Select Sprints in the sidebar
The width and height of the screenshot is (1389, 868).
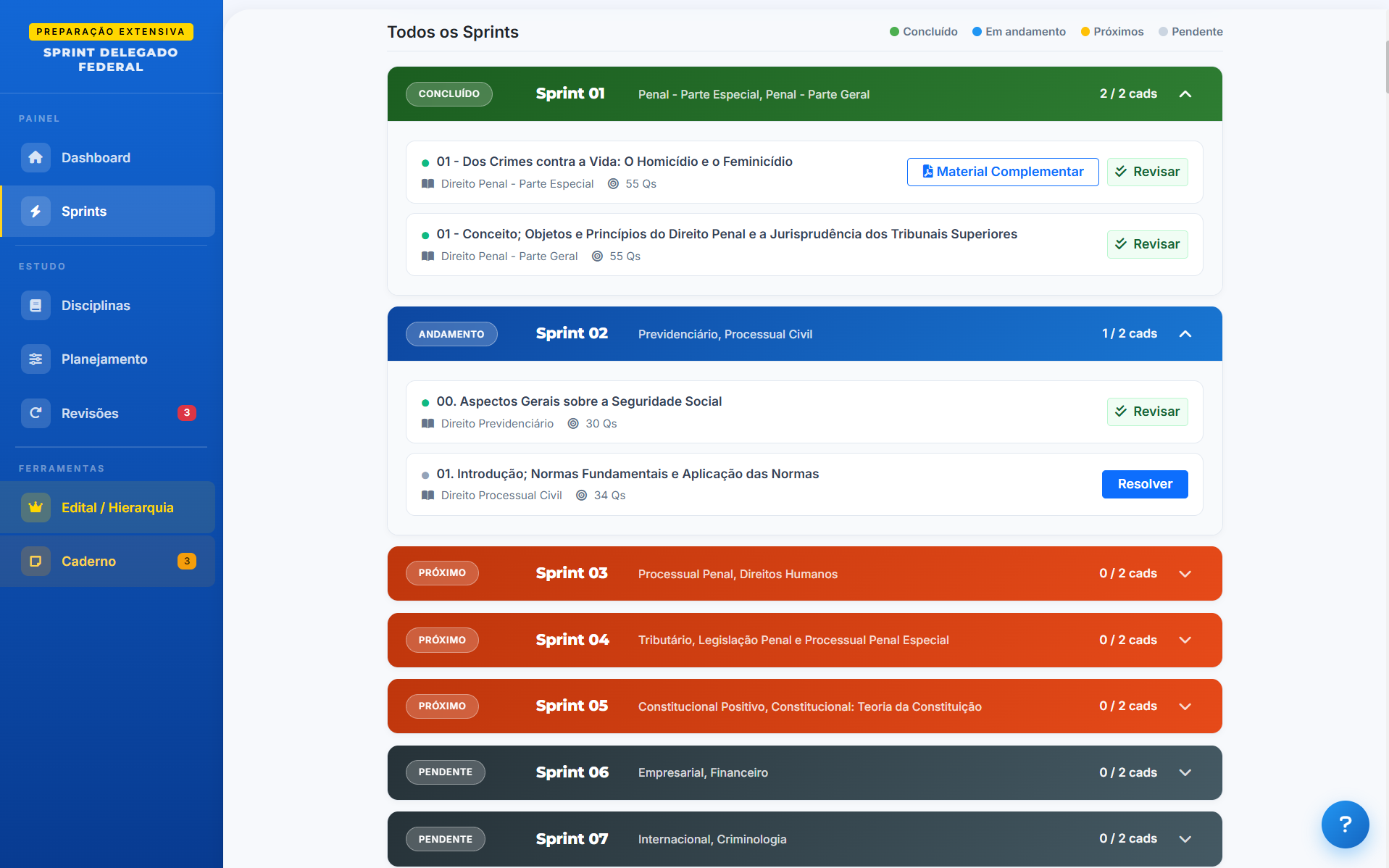[x=108, y=211]
